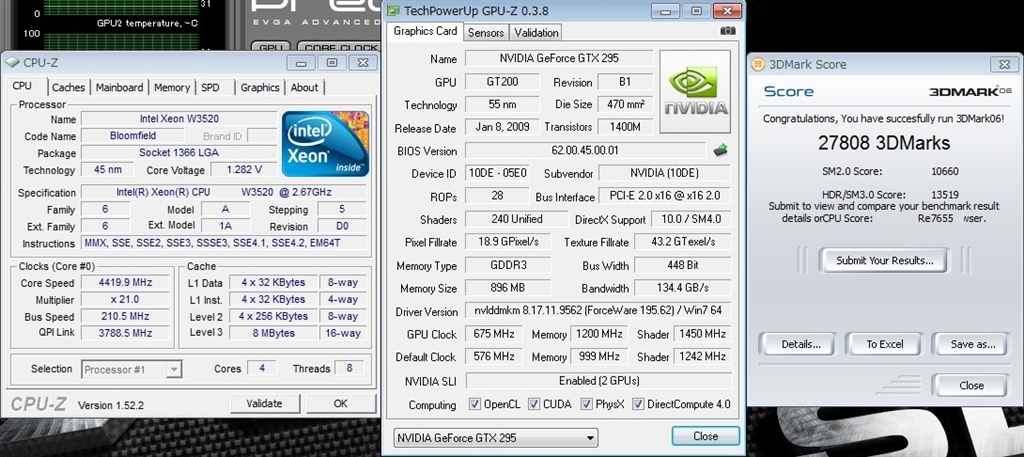Switch to the Sensors tab in GPU-Z
Image resolution: width=1024 pixels, height=457 pixels.
coord(486,33)
